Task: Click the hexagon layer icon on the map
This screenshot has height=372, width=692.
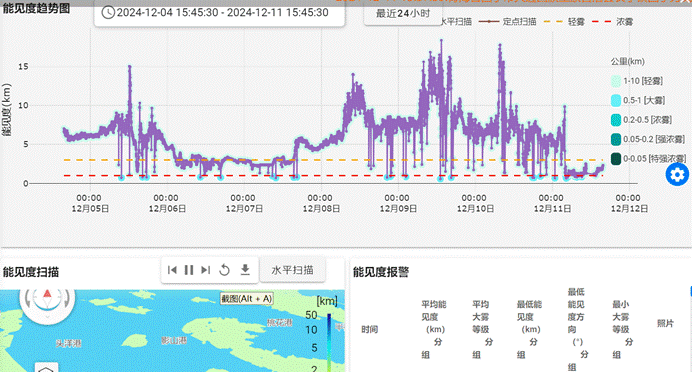Action: pos(46,368)
